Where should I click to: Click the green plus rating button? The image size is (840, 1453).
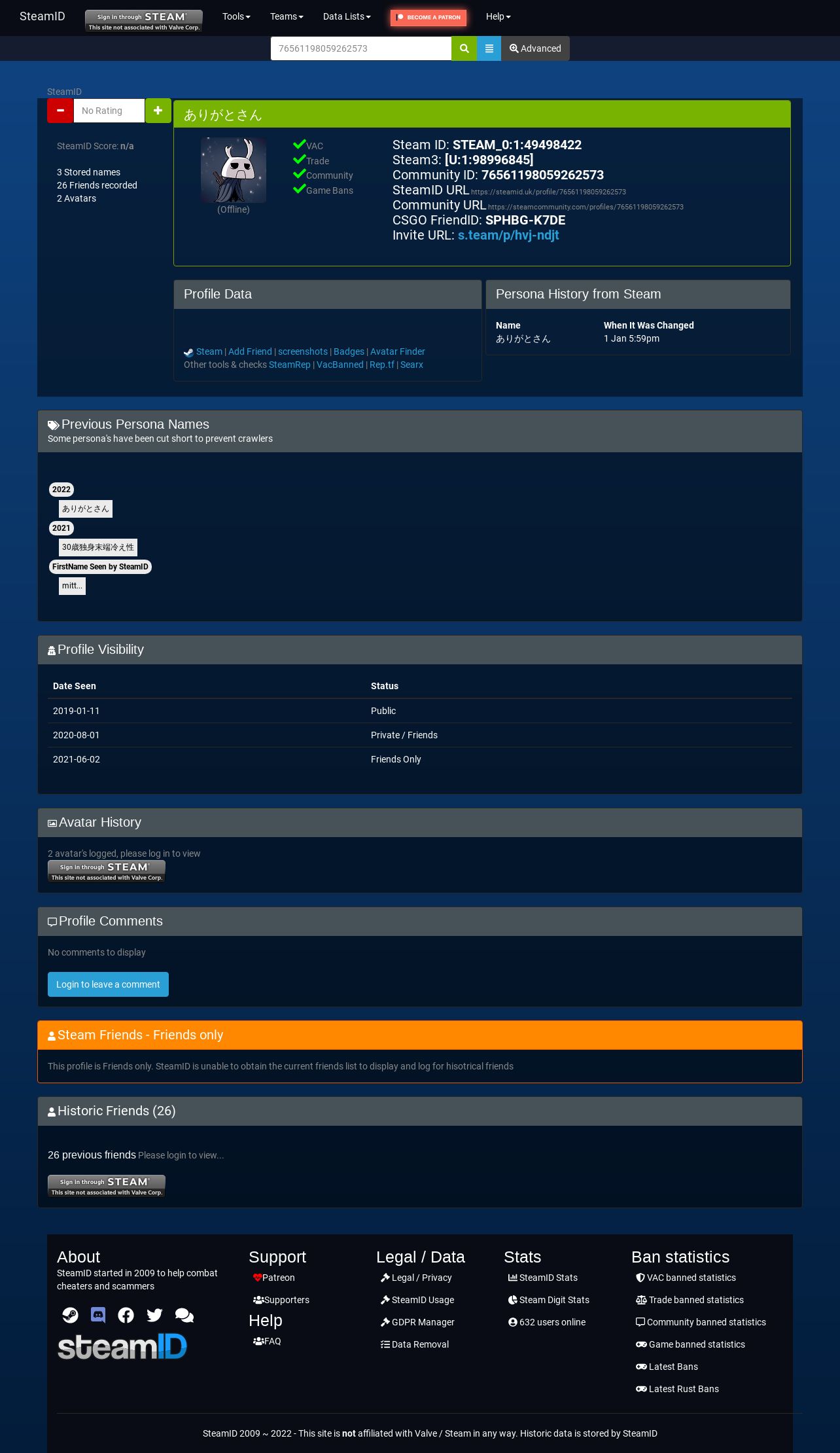158,111
